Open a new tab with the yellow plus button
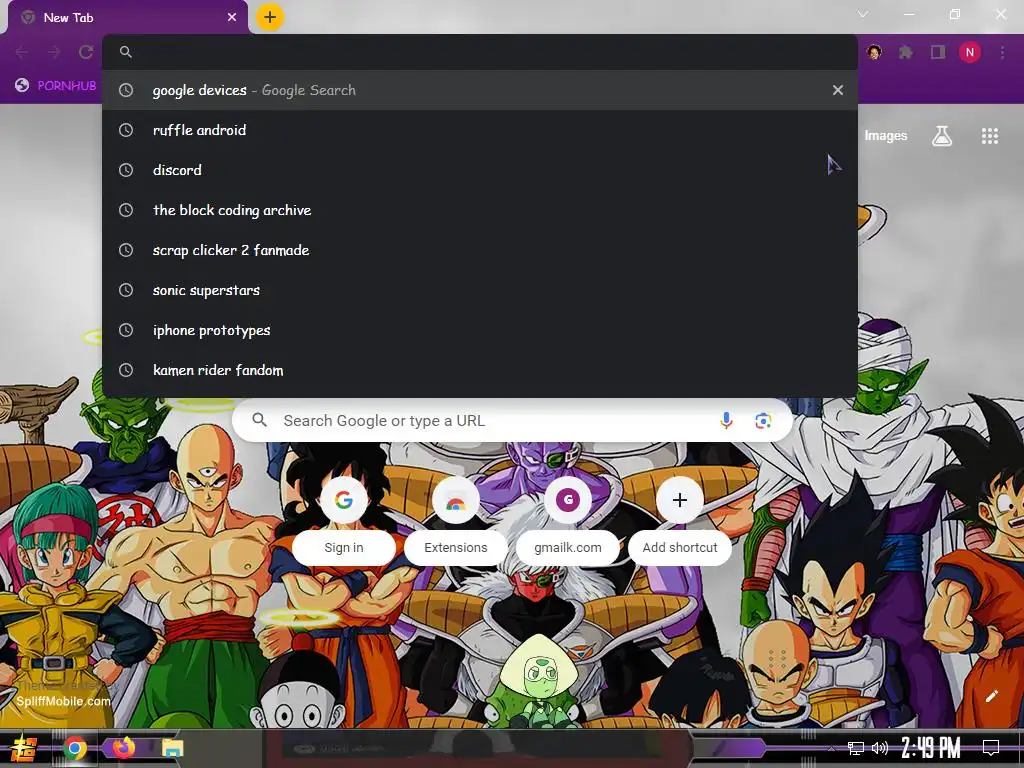The image size is (1024, 768). coord(270,17)
